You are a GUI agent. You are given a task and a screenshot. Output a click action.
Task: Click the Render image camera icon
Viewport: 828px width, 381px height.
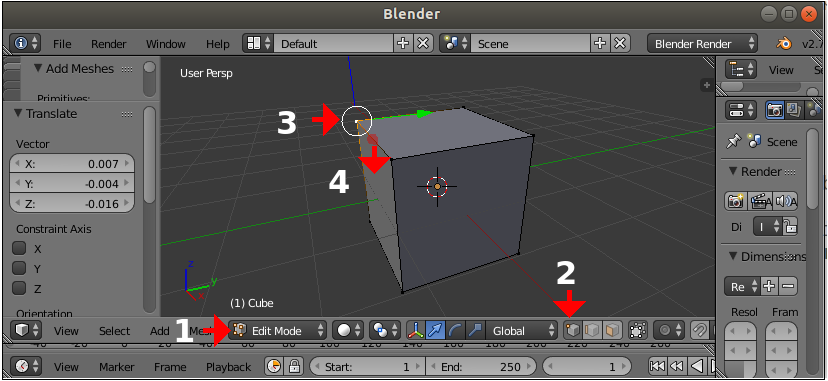(x=735, y=201)
